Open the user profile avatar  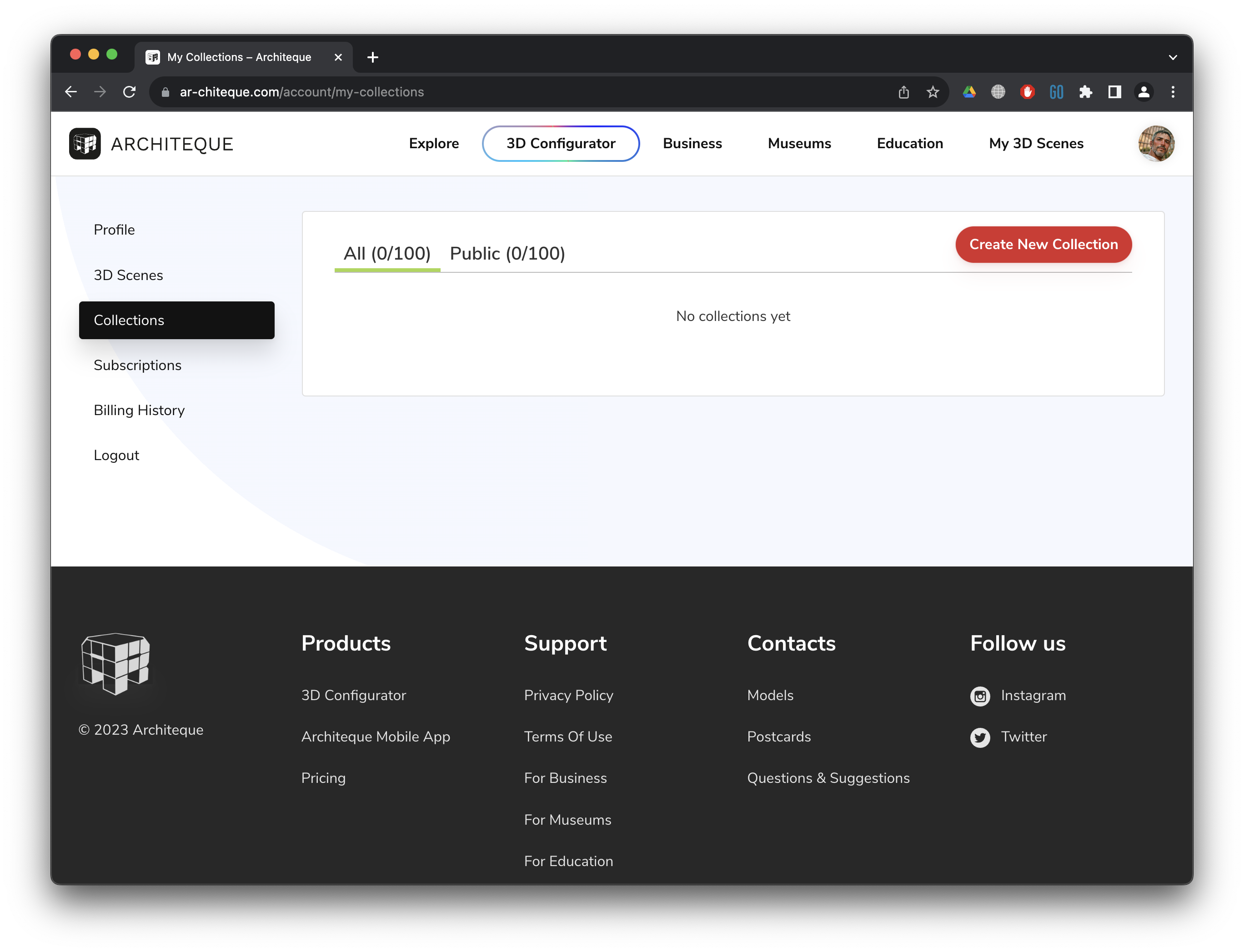click(1156, 144)
